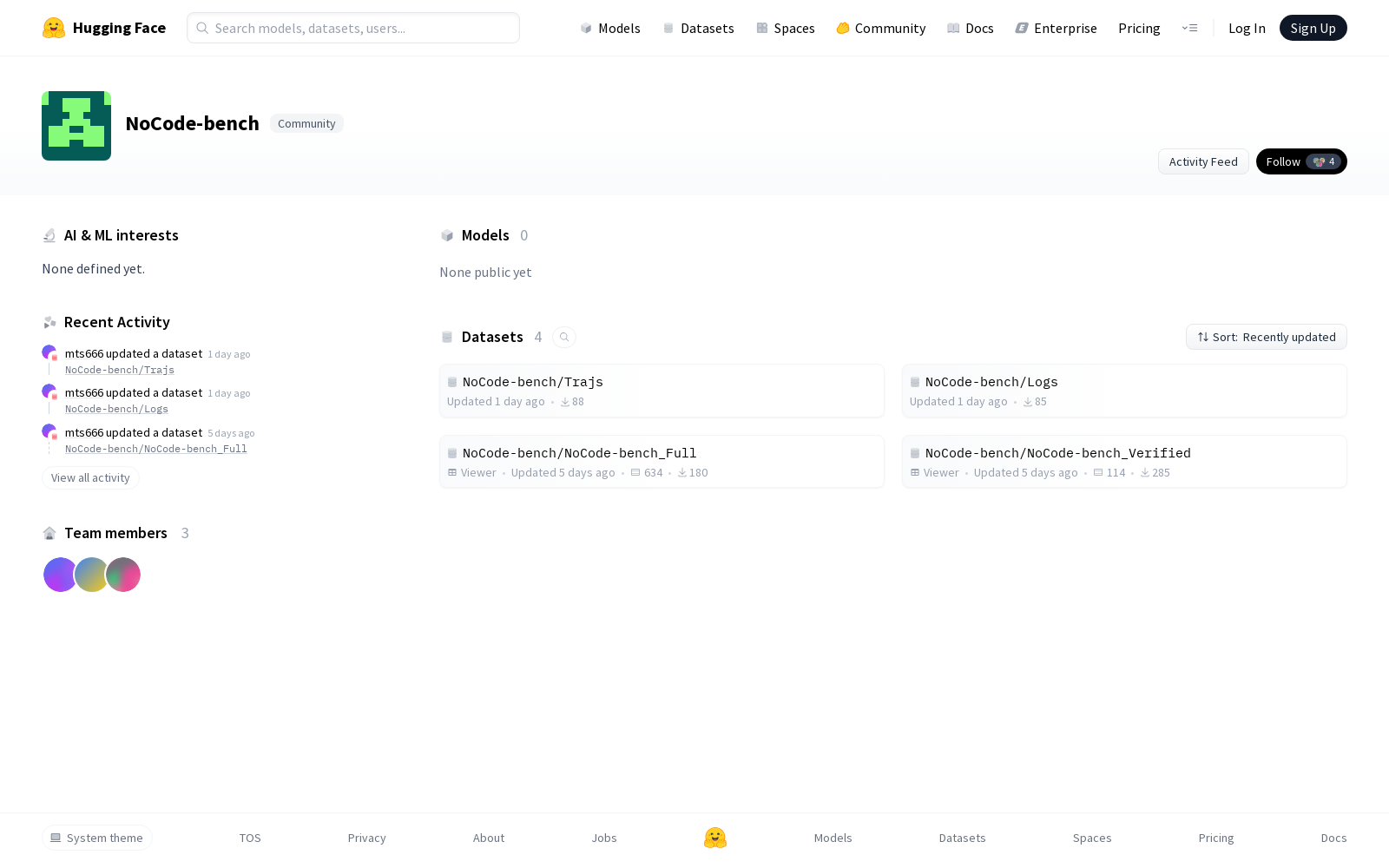This screenshot has width=1389, height=868.
Task: Click the Recent Activity heading
Action: point(117,322)
